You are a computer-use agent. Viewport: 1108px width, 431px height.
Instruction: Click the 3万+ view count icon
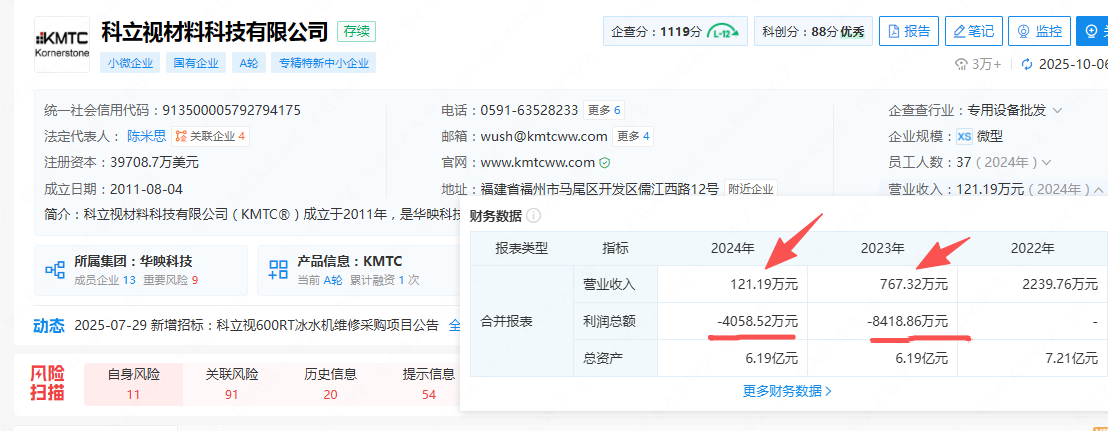961,64
